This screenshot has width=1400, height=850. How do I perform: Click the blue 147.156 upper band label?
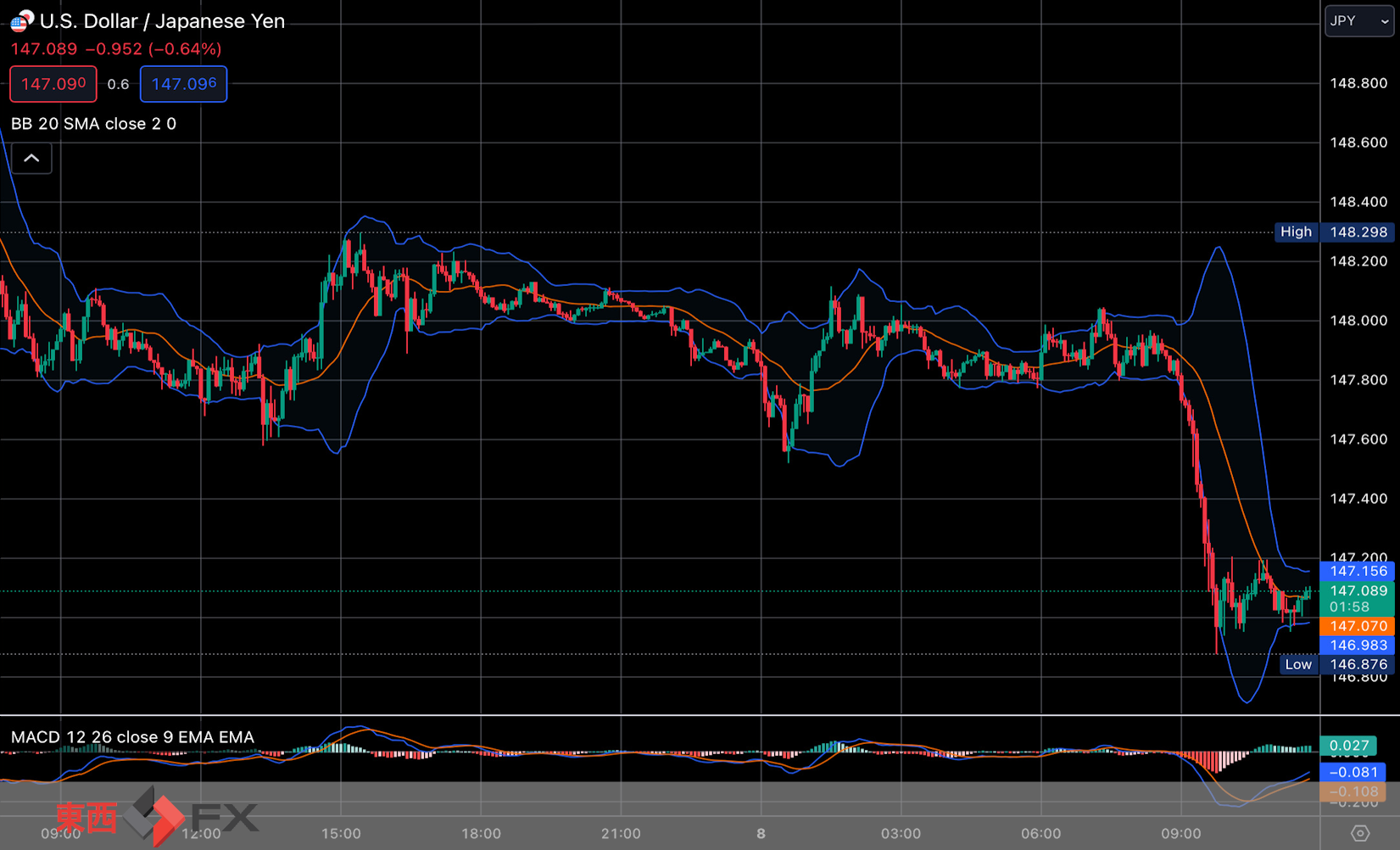tap(1358, 571)
